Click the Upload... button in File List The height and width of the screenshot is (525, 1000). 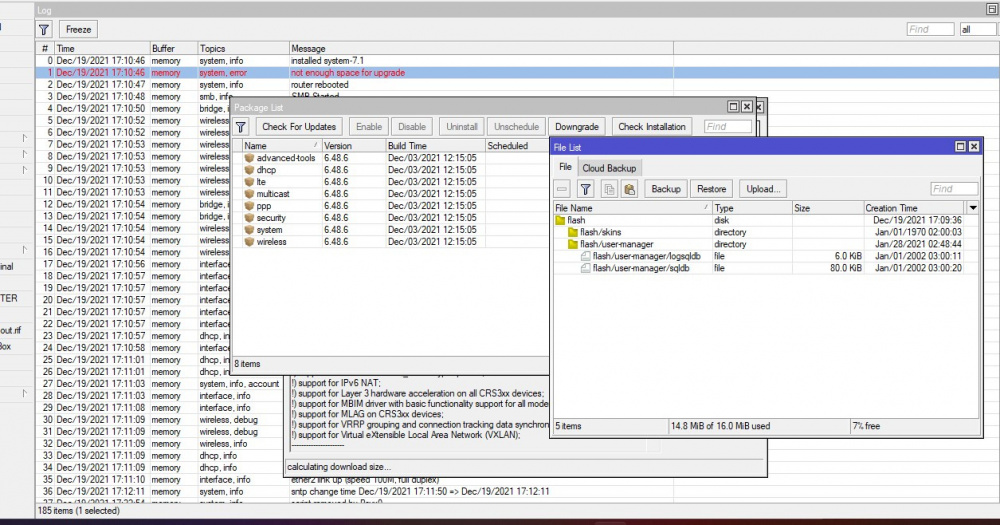763,189
